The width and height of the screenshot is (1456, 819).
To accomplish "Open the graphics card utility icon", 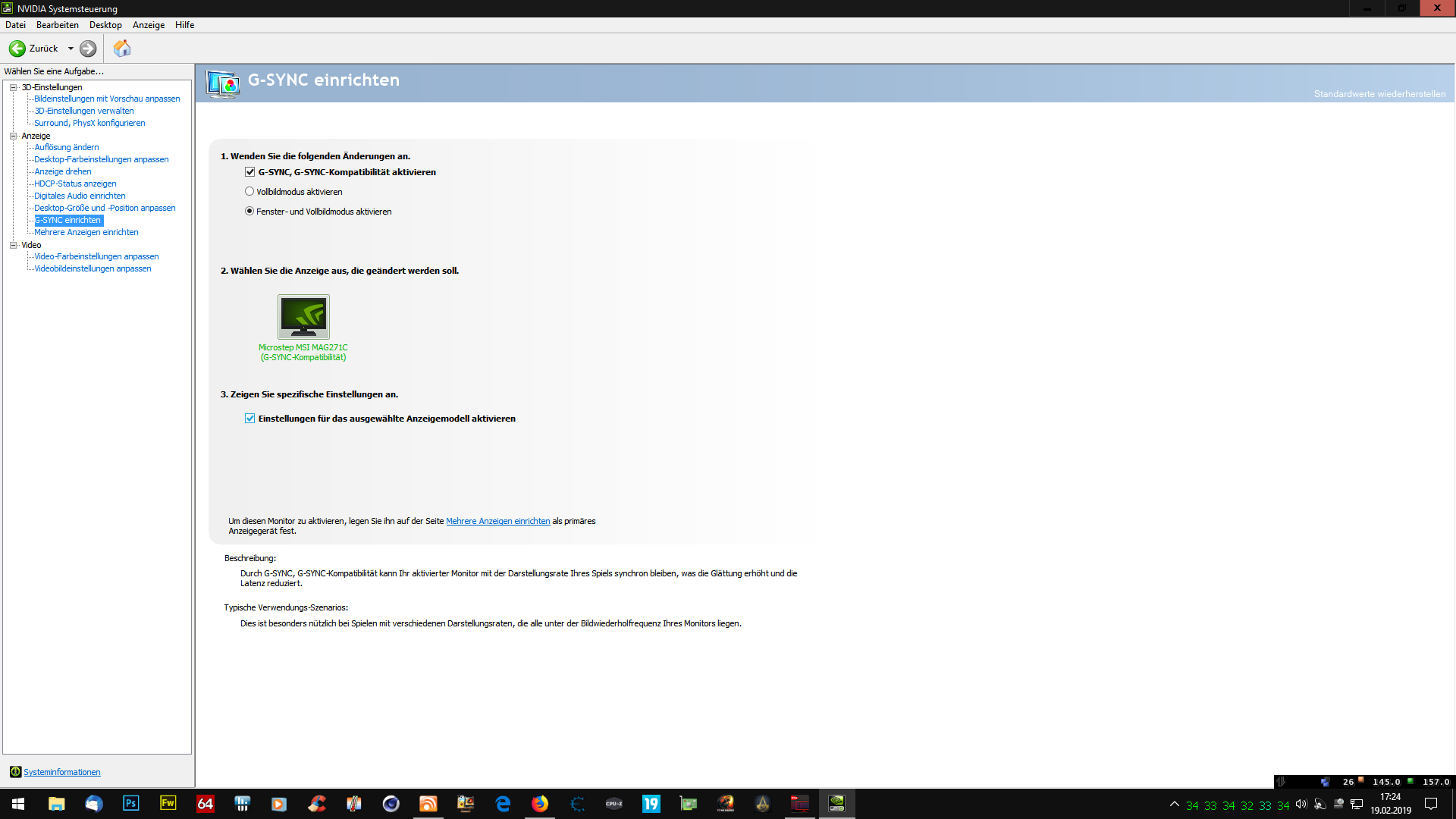I will click(688, 804).
